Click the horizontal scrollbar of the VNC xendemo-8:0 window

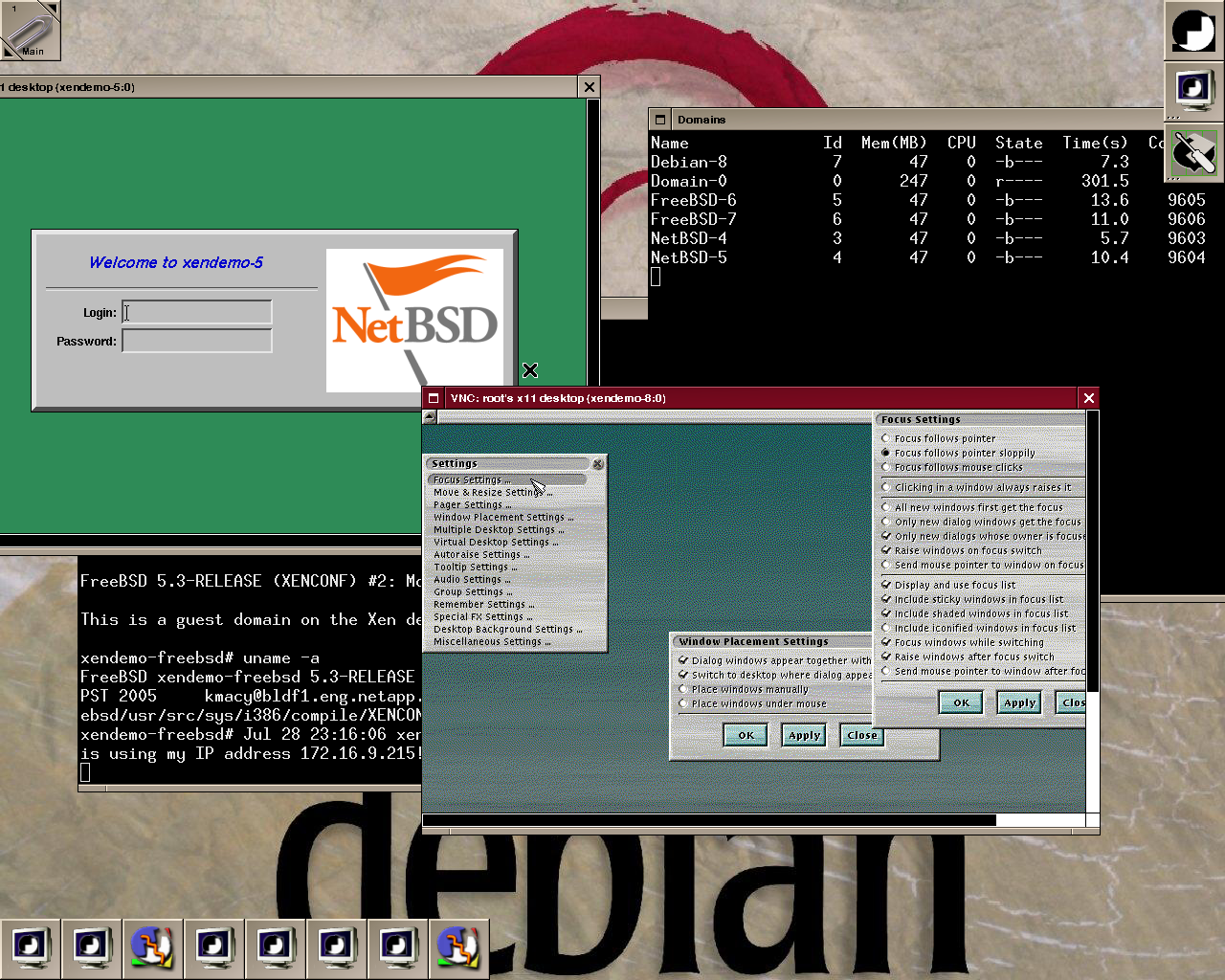(709, 820)
